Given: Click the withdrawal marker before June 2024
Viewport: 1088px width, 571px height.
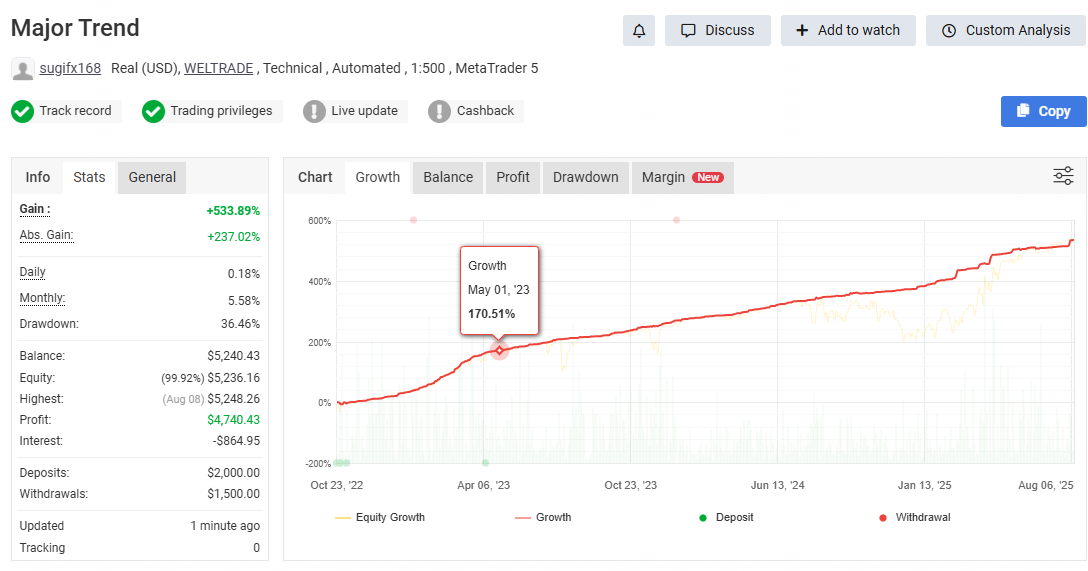Looking at the screenshot, I should (x=676, y=220).
